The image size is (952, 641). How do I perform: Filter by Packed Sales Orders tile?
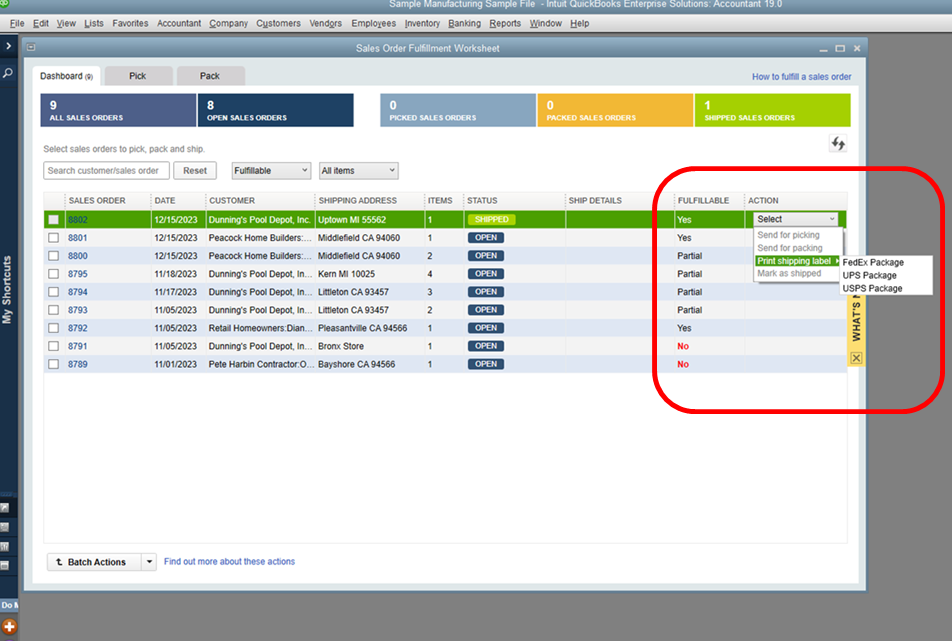pyautogui.click(x=615, y=110)
